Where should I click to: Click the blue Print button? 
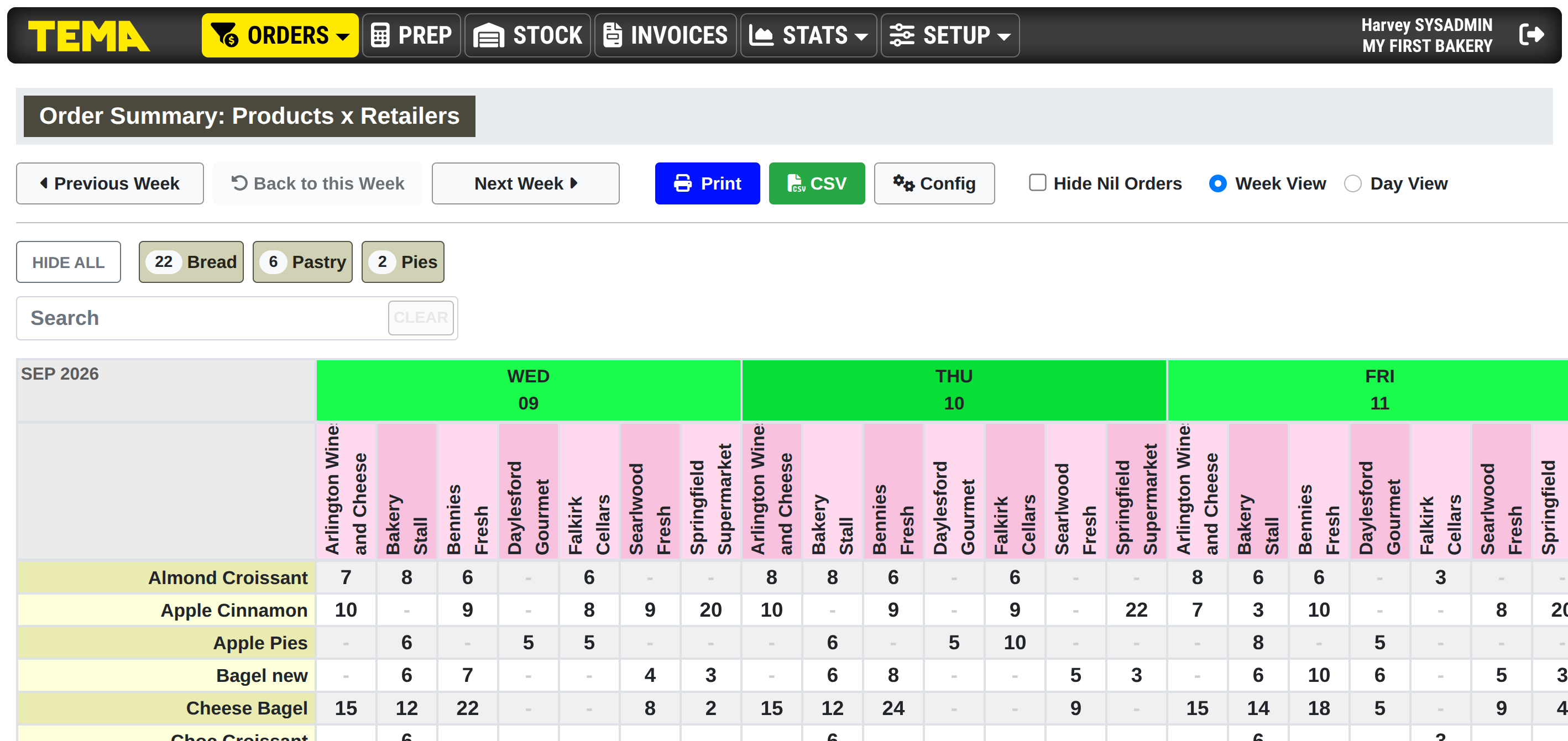pyautogui.click(x=707, y=183)
